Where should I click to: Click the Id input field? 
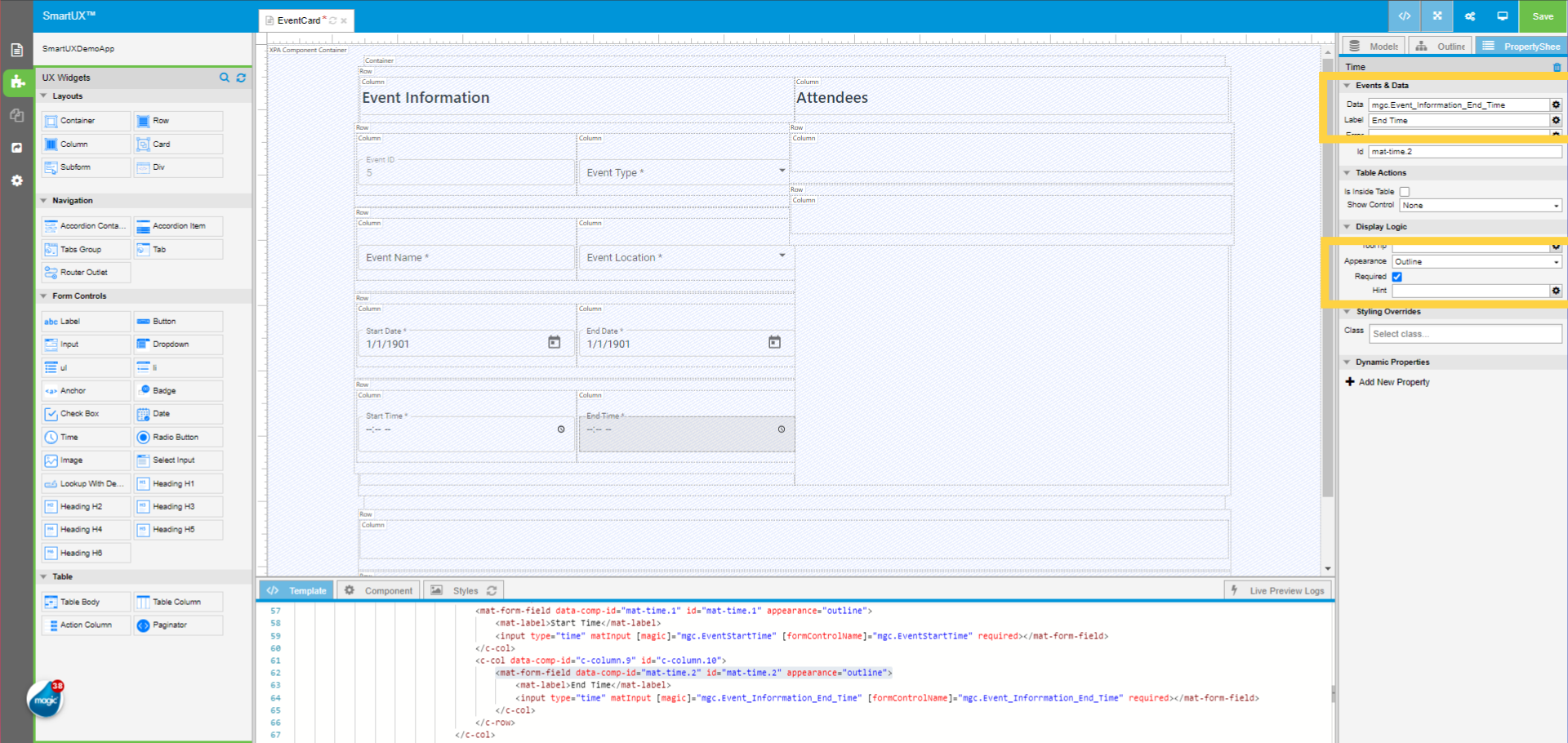tap(1464, 152)
